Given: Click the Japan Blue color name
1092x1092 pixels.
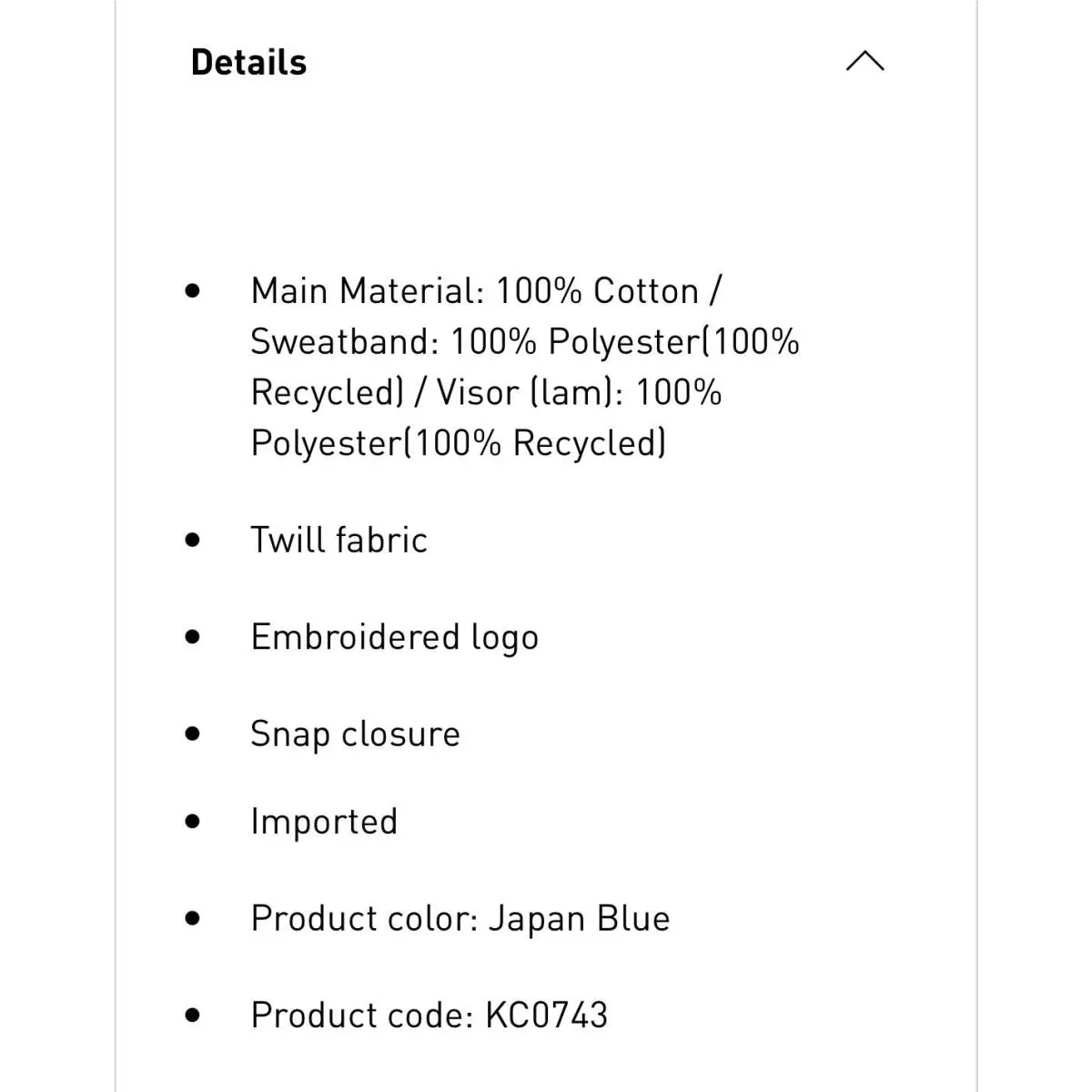Looking at the screenshot, I should pos(580,919).
